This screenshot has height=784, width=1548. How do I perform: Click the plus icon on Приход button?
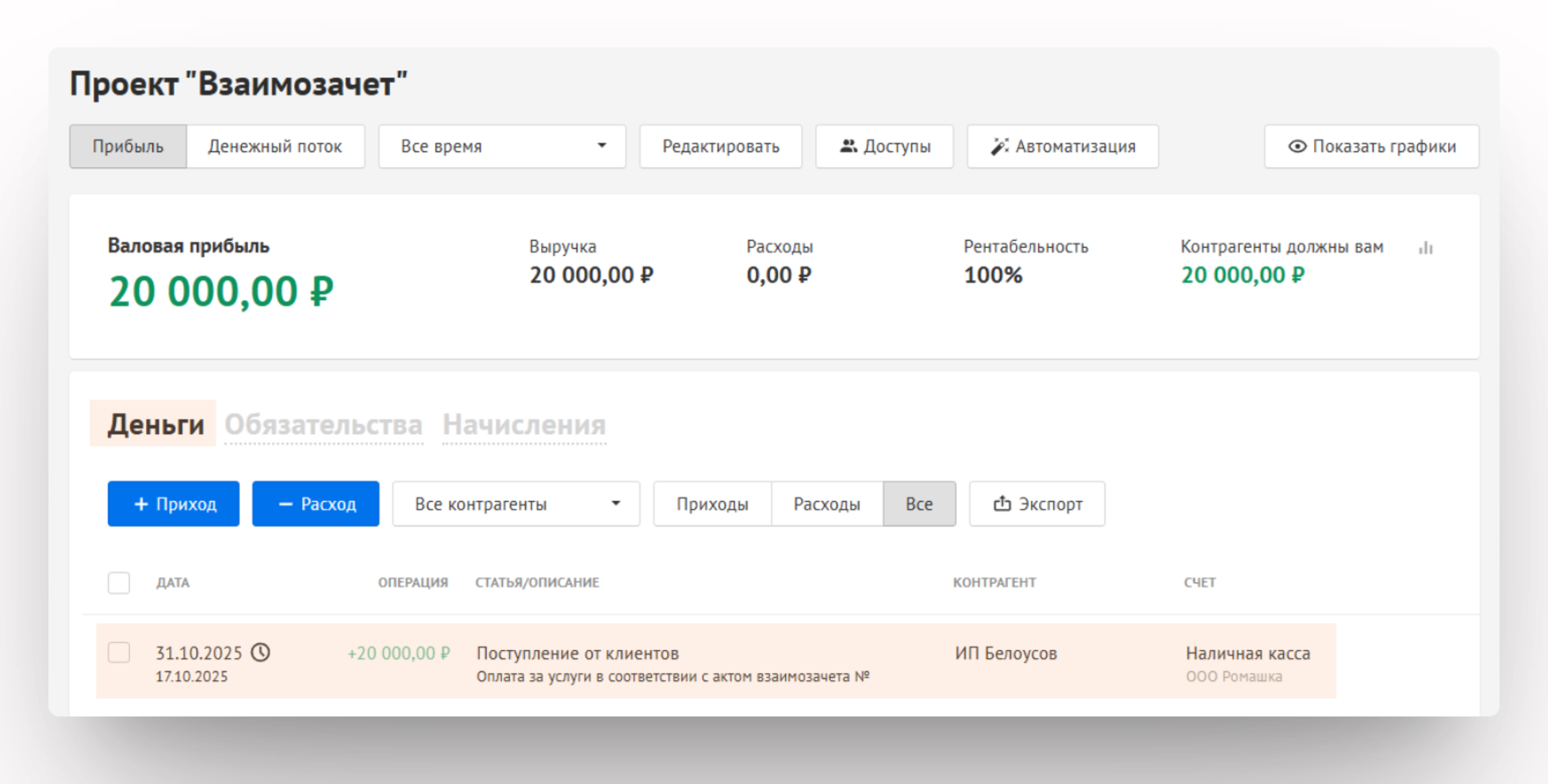coord(141,504)
